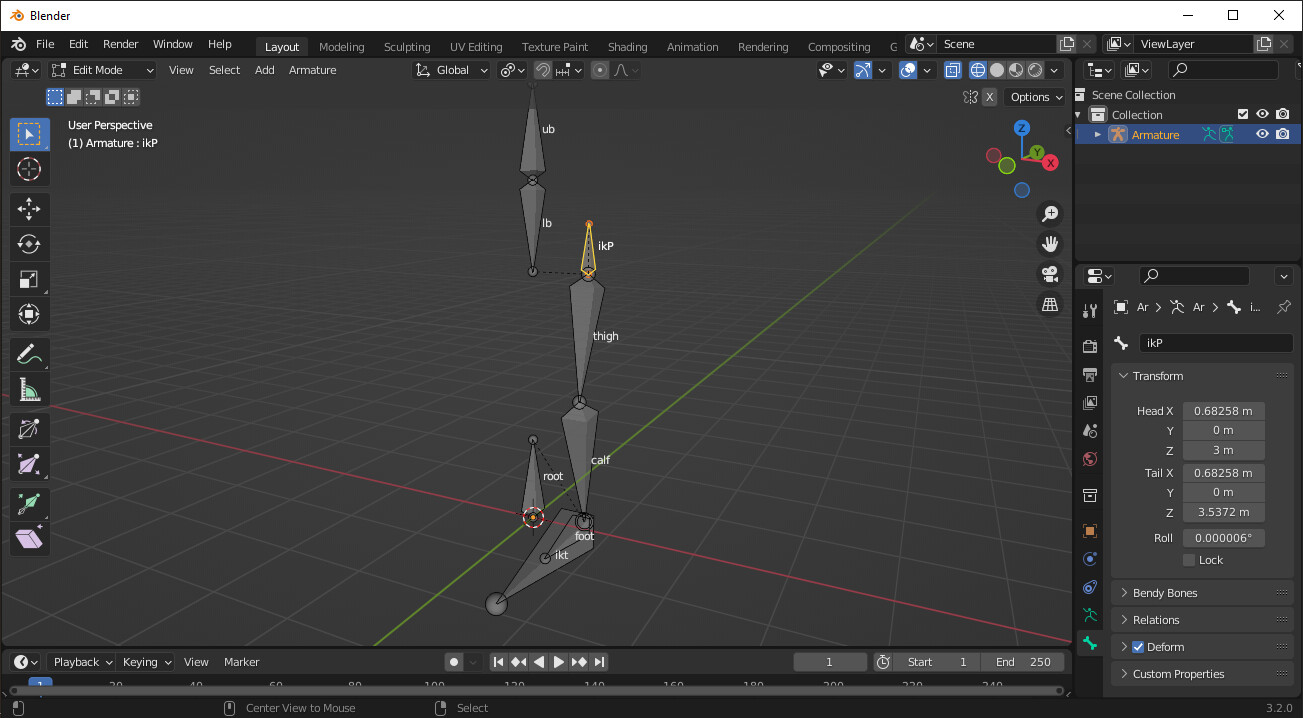Open the Keying dropdown
Screen dimensions: 1303x718
point(146,662)
